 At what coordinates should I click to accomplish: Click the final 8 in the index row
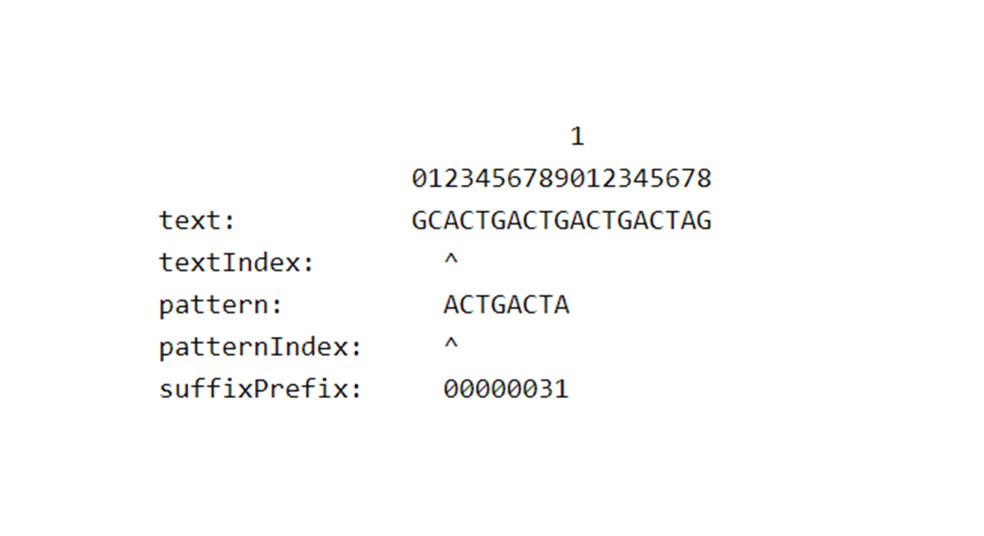pyautogui.click(x=704, y=179)
